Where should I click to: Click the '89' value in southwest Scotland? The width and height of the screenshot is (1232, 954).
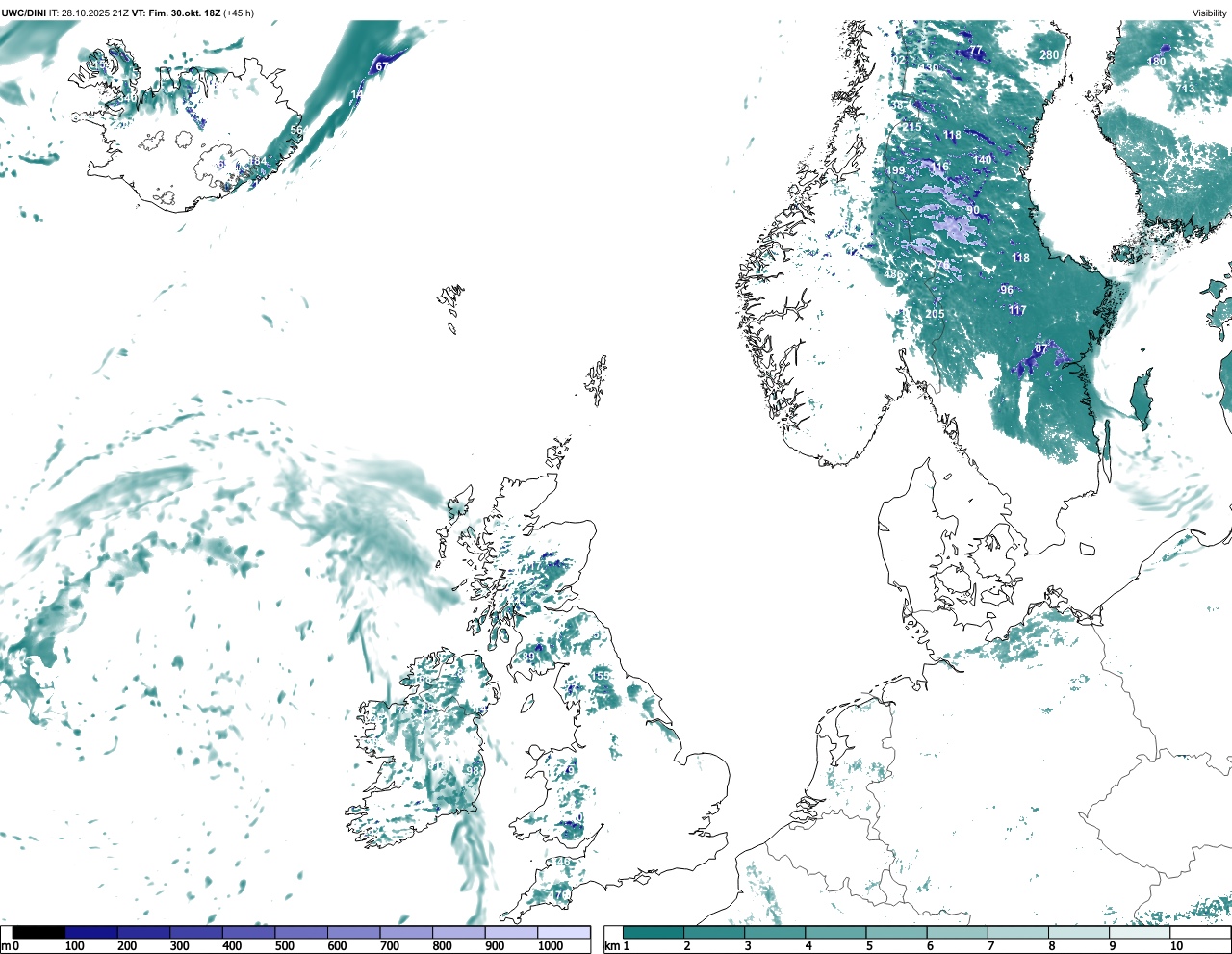pyautogui.click(x=528, y=657)
